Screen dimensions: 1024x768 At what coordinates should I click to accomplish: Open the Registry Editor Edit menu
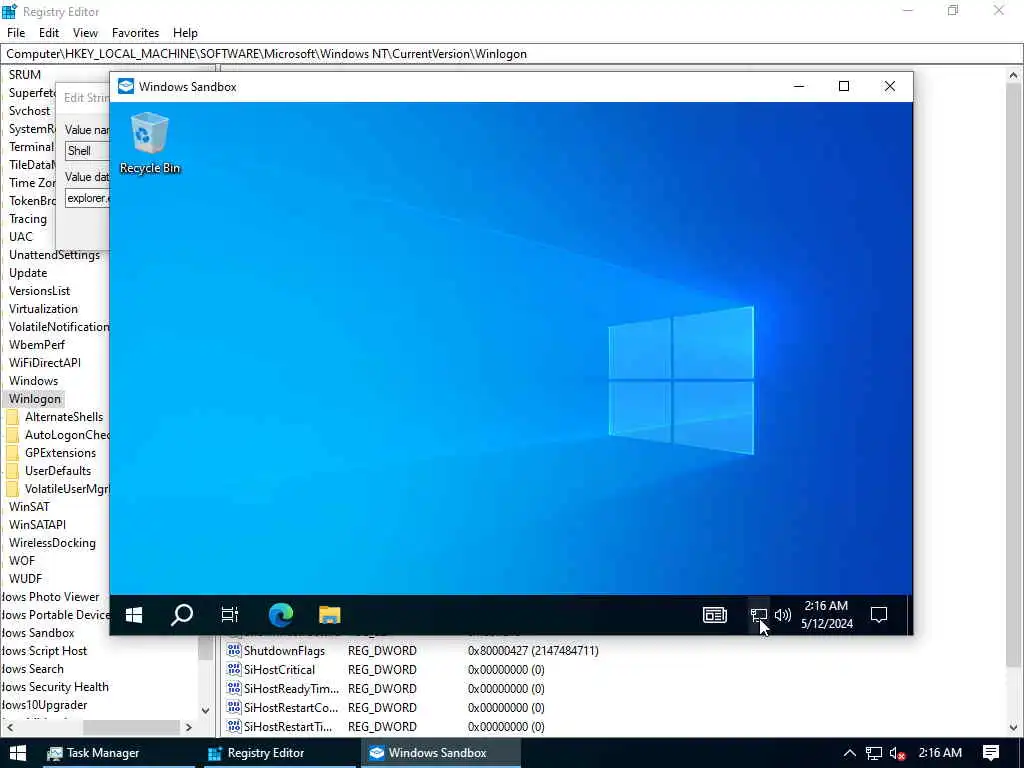tap(49, 33)
